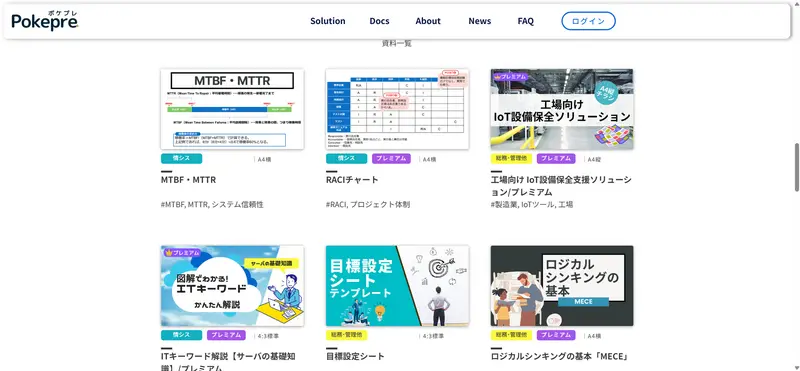The height and width of the screenshot is (371, 800).
Task: Open the MTBF・MTTR title link
Action: (x=188, y=180)
